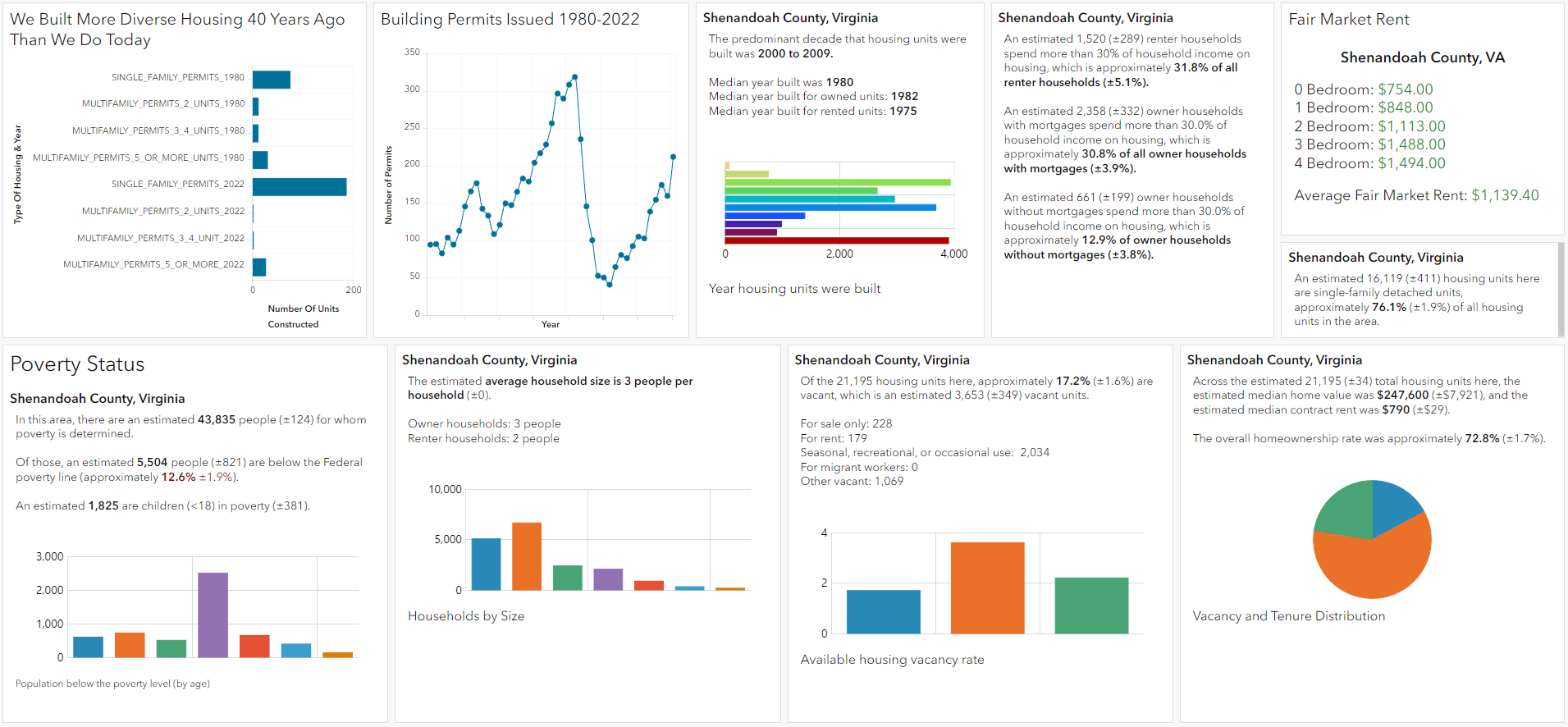Click the red bar in year built chart
The image size is (1568, 727).
(x=836, y=240)
